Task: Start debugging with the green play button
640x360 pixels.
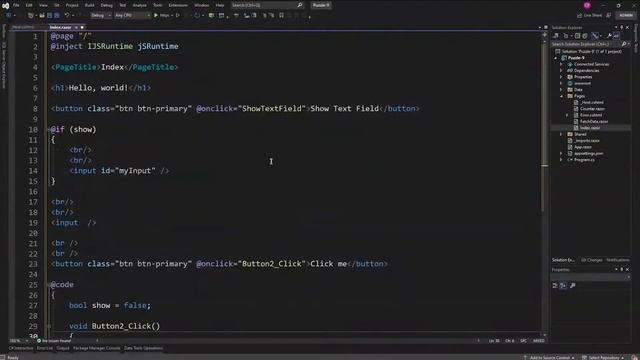Action: point(156,16)
